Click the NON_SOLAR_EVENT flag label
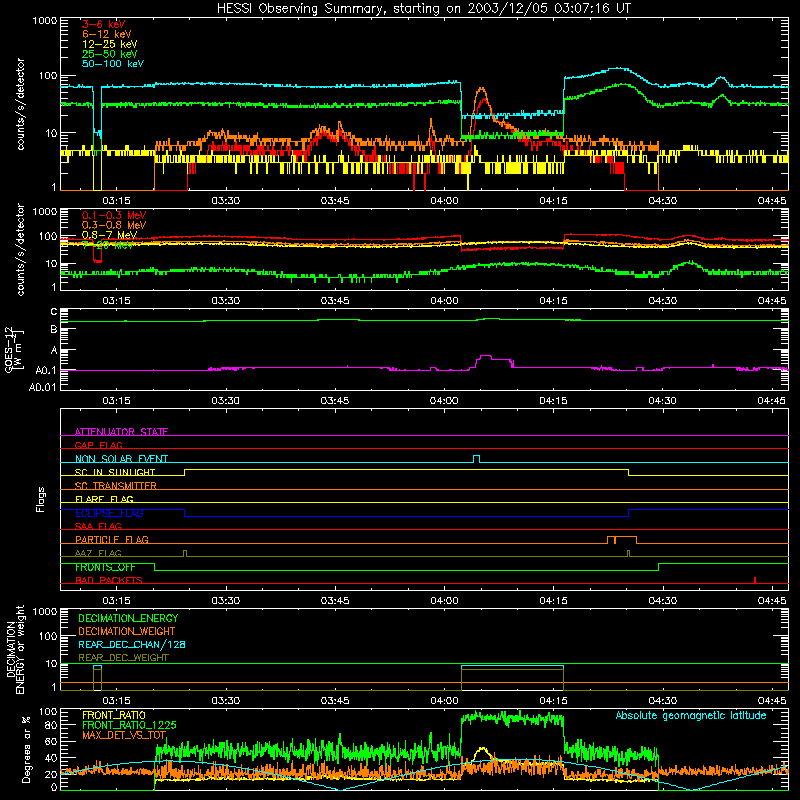This screenshot has width=800, height=800. pos(121,459)
